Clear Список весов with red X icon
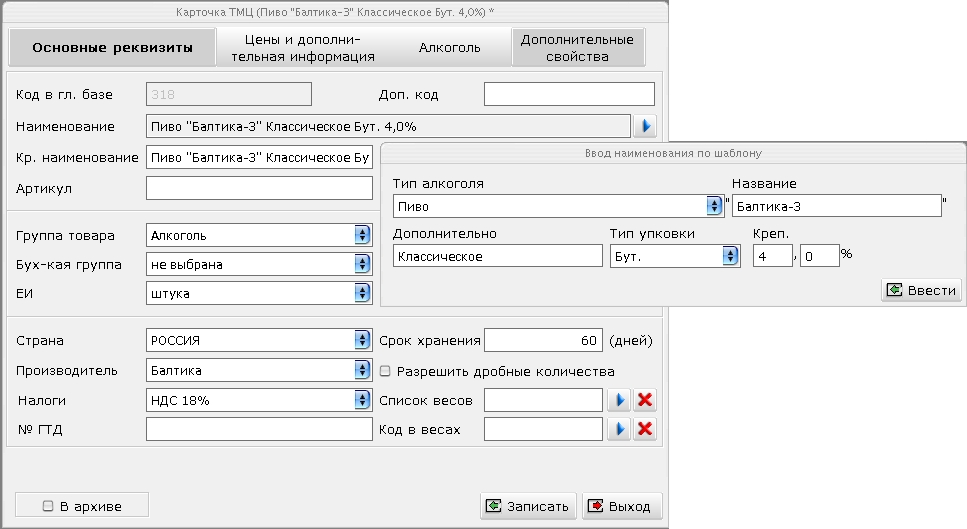This screenshot has height=529, width=967. point(645,400)
